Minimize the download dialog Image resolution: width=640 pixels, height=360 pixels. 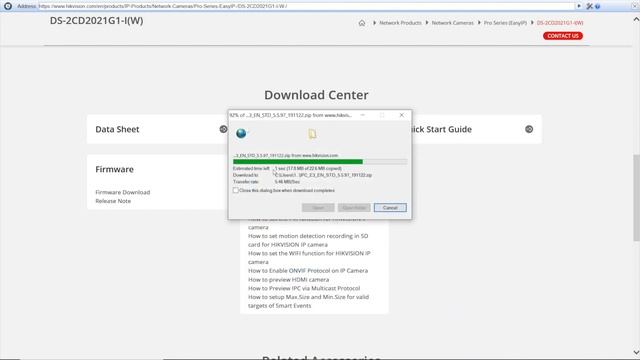[362, 115]
